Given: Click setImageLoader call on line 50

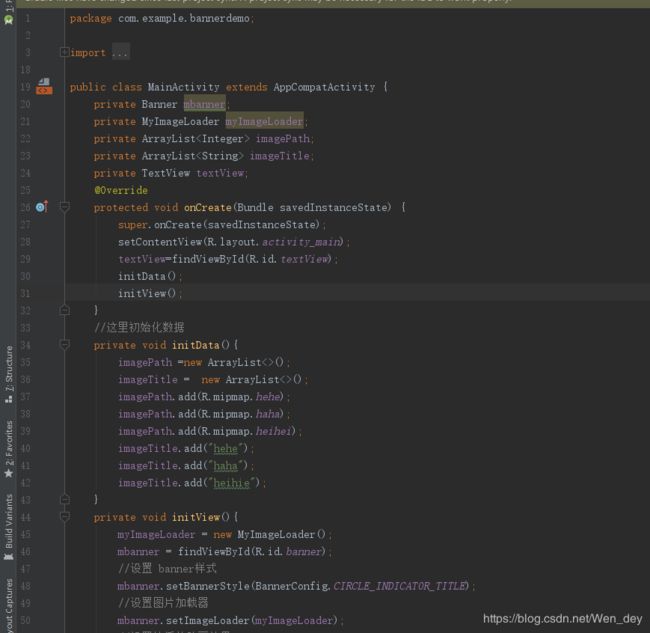Looking at the screenshot, I should coord(207,621).
